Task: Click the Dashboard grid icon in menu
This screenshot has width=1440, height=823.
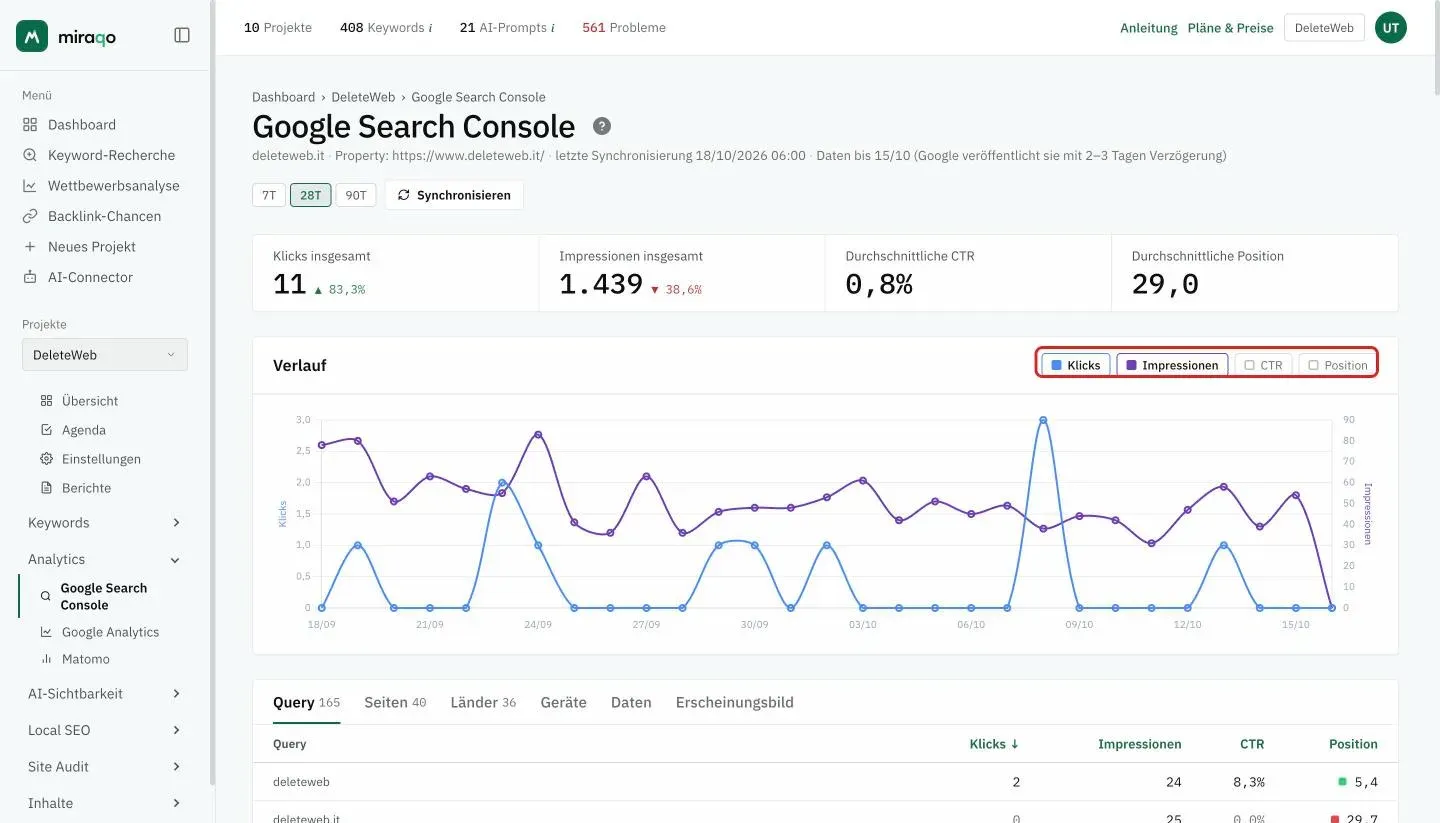Action: (x=30, y=125)
